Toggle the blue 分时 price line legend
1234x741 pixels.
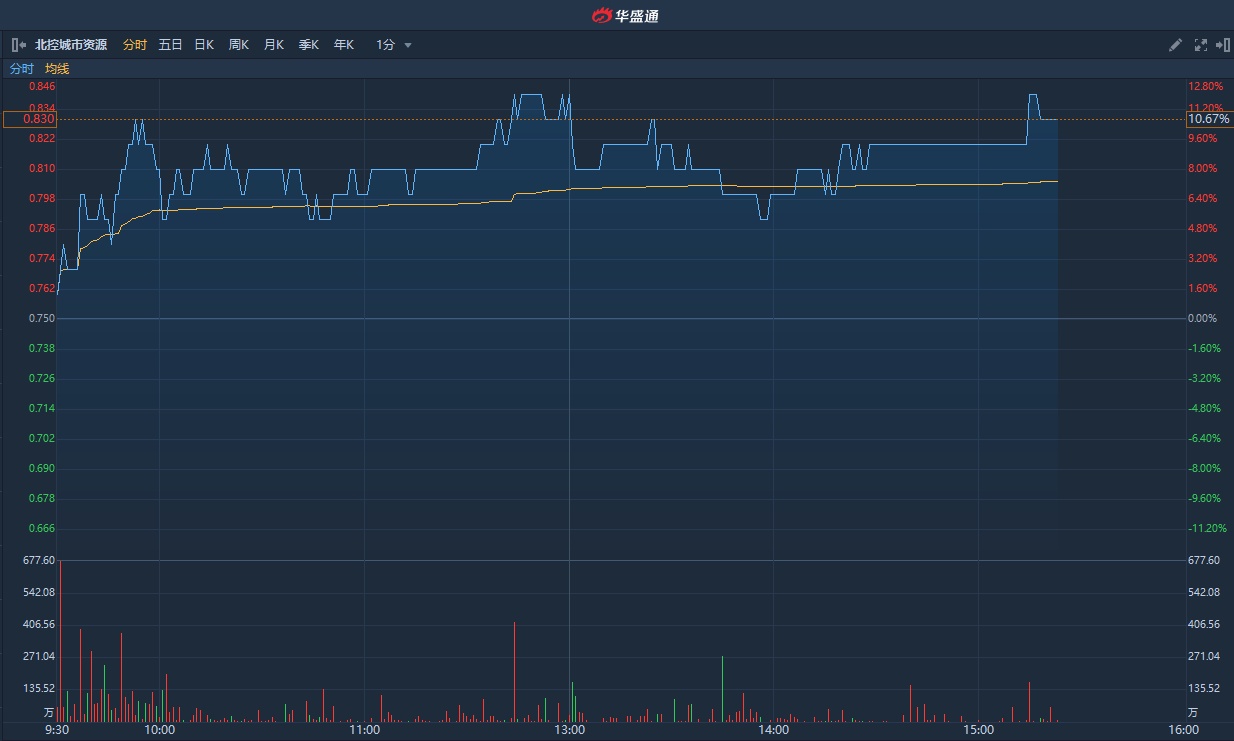tap(21, 69)
